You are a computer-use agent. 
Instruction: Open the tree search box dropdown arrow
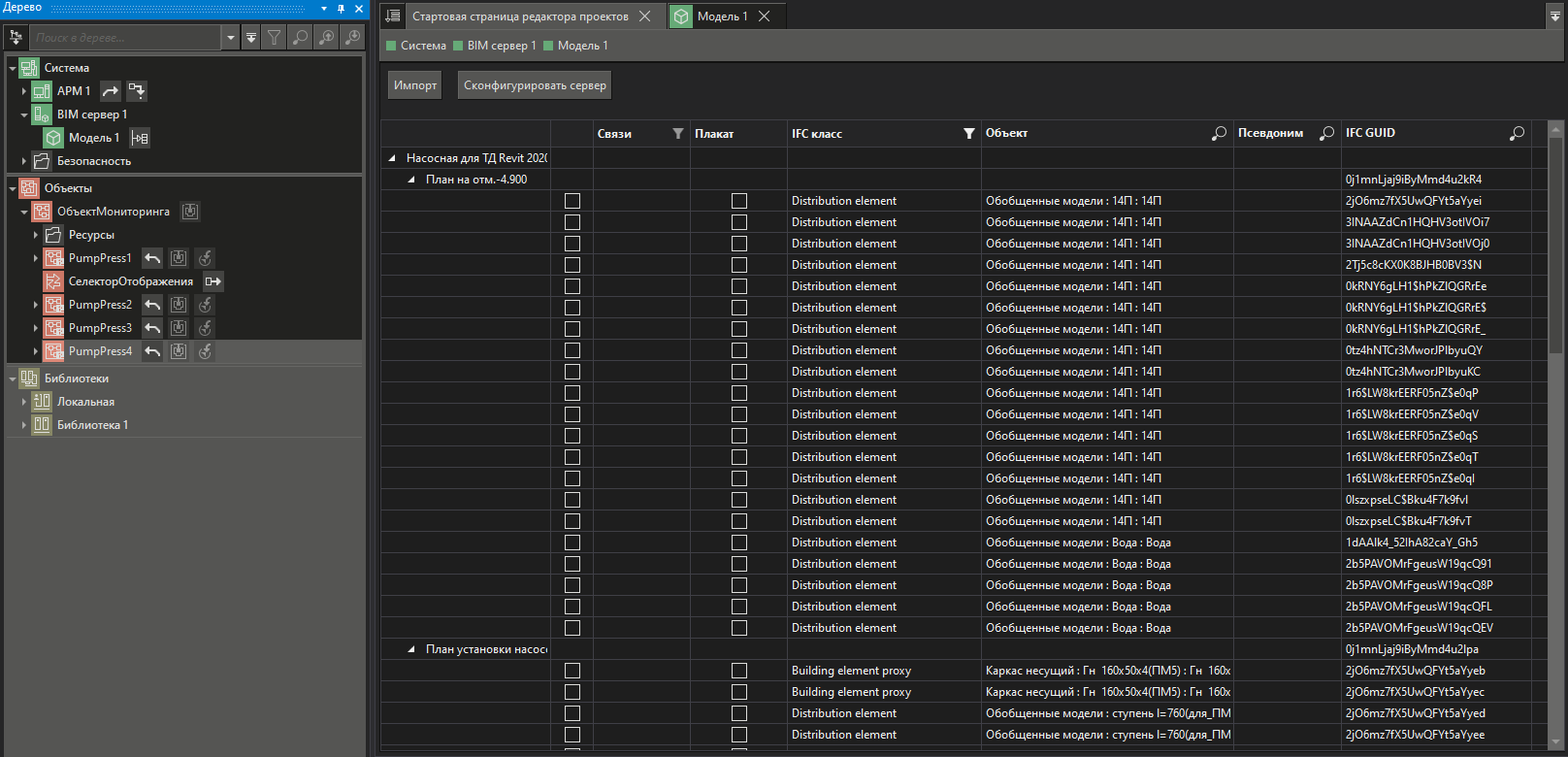230,38
